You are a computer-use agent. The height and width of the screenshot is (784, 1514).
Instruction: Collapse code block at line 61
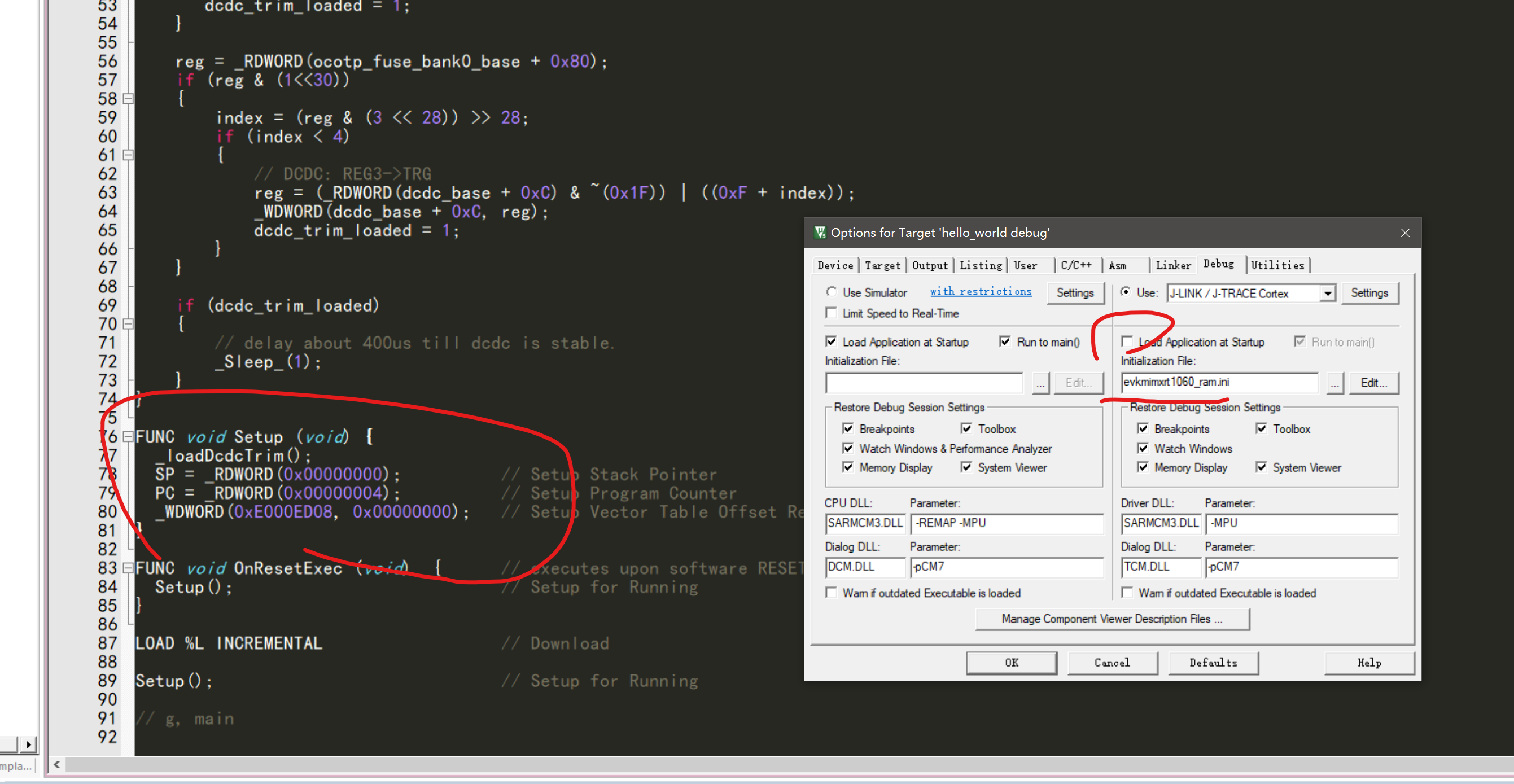(128, 155)
